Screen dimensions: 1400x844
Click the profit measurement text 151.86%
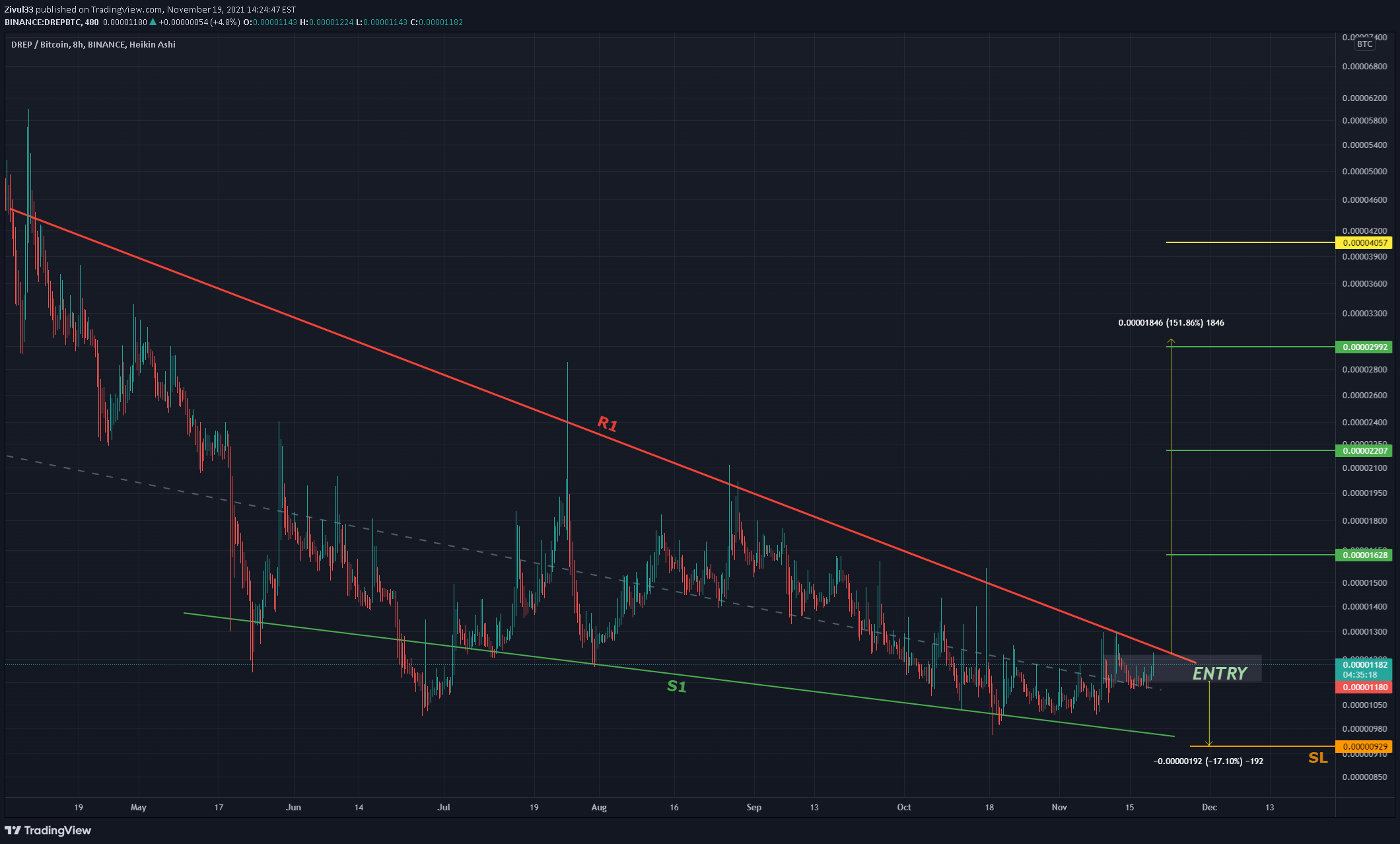tap(1171, 323)
